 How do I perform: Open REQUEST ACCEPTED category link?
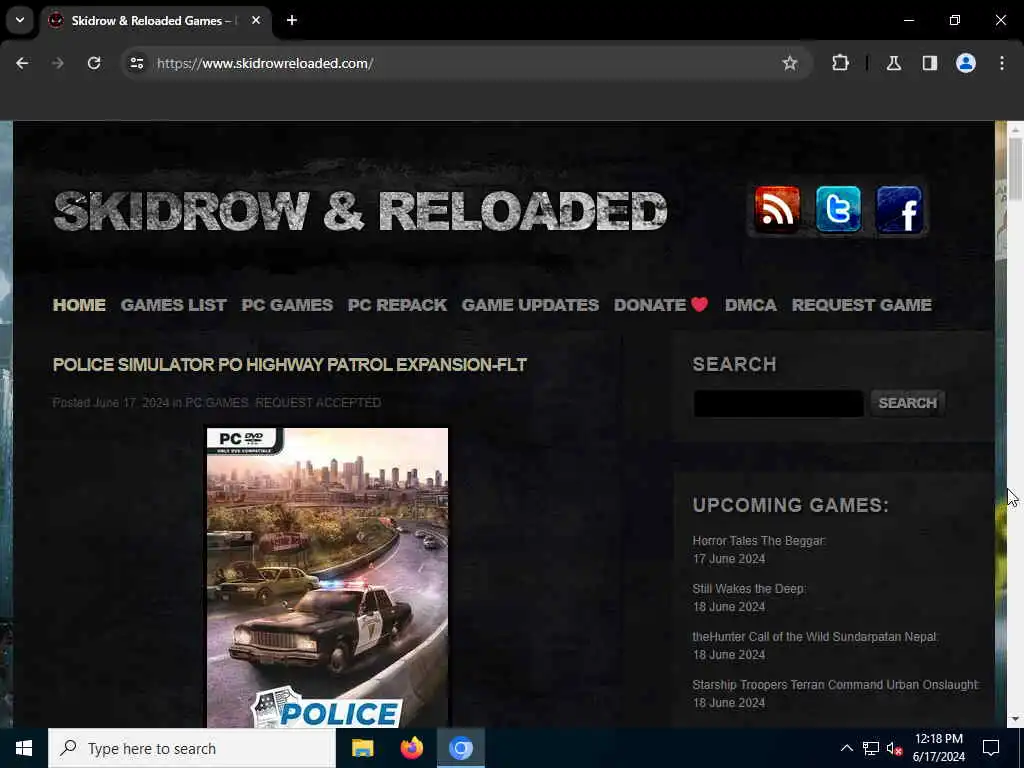318,402
